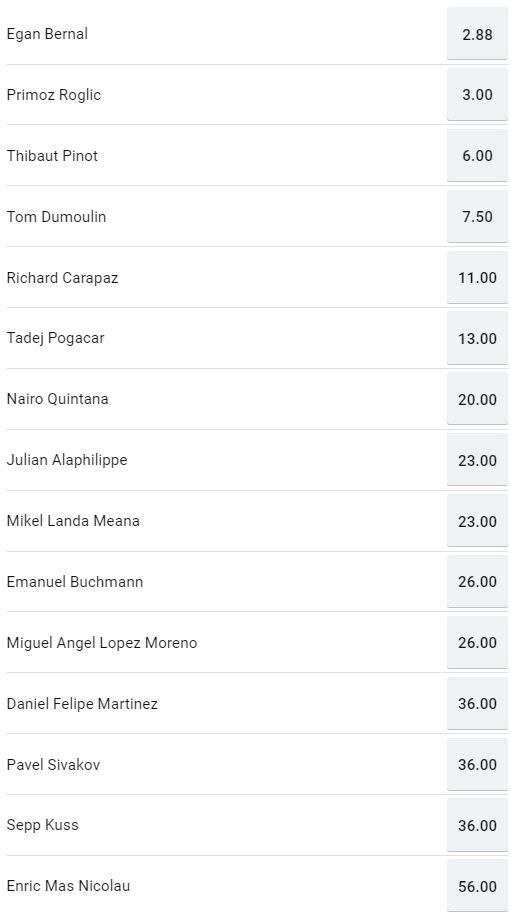Choose Sepp Kuss odds 36.00
Image resolution: width=511 pixels, height=914 pixels.
[x=477, y=825]
